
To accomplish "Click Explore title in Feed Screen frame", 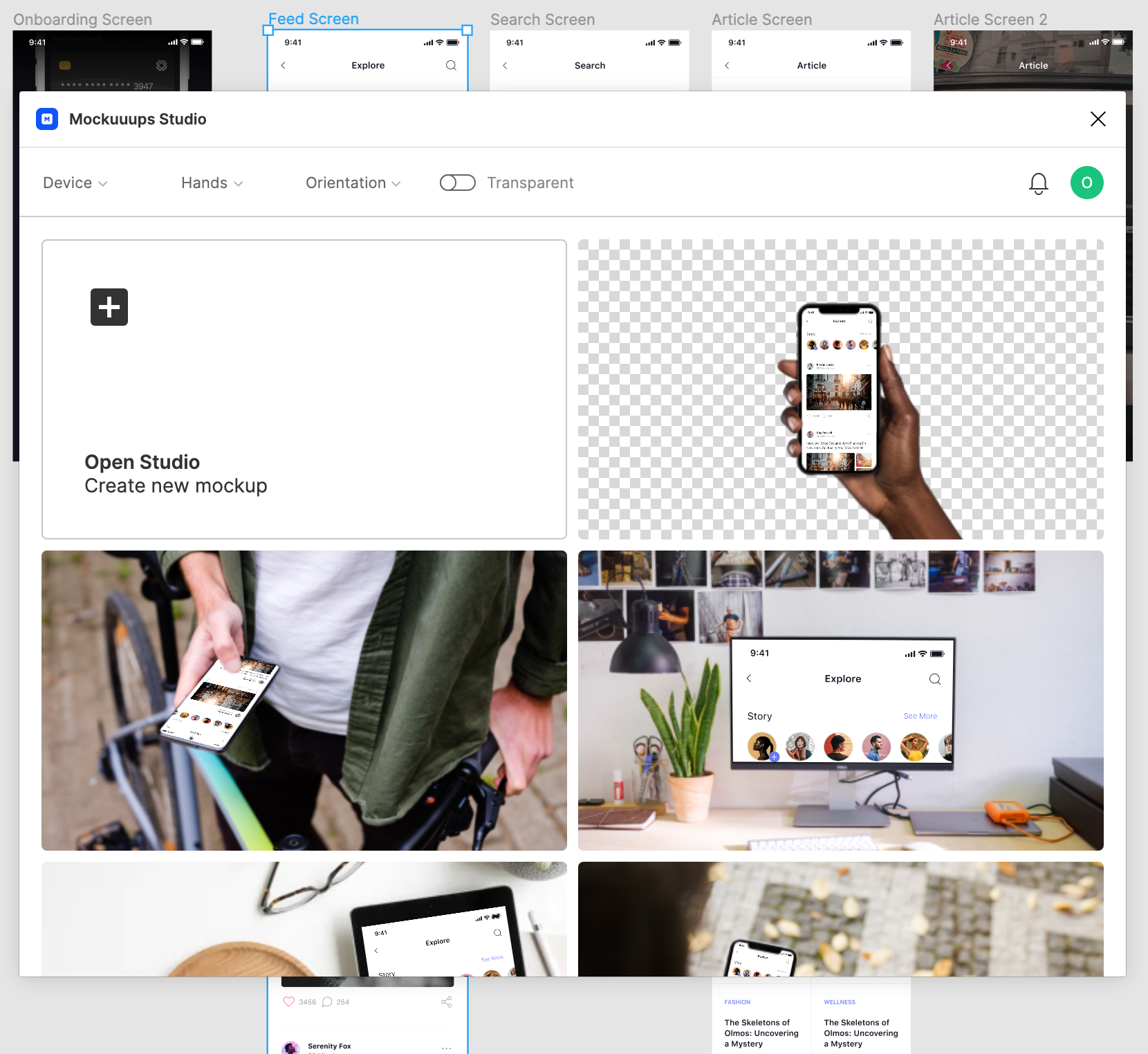I will point(368,66).
